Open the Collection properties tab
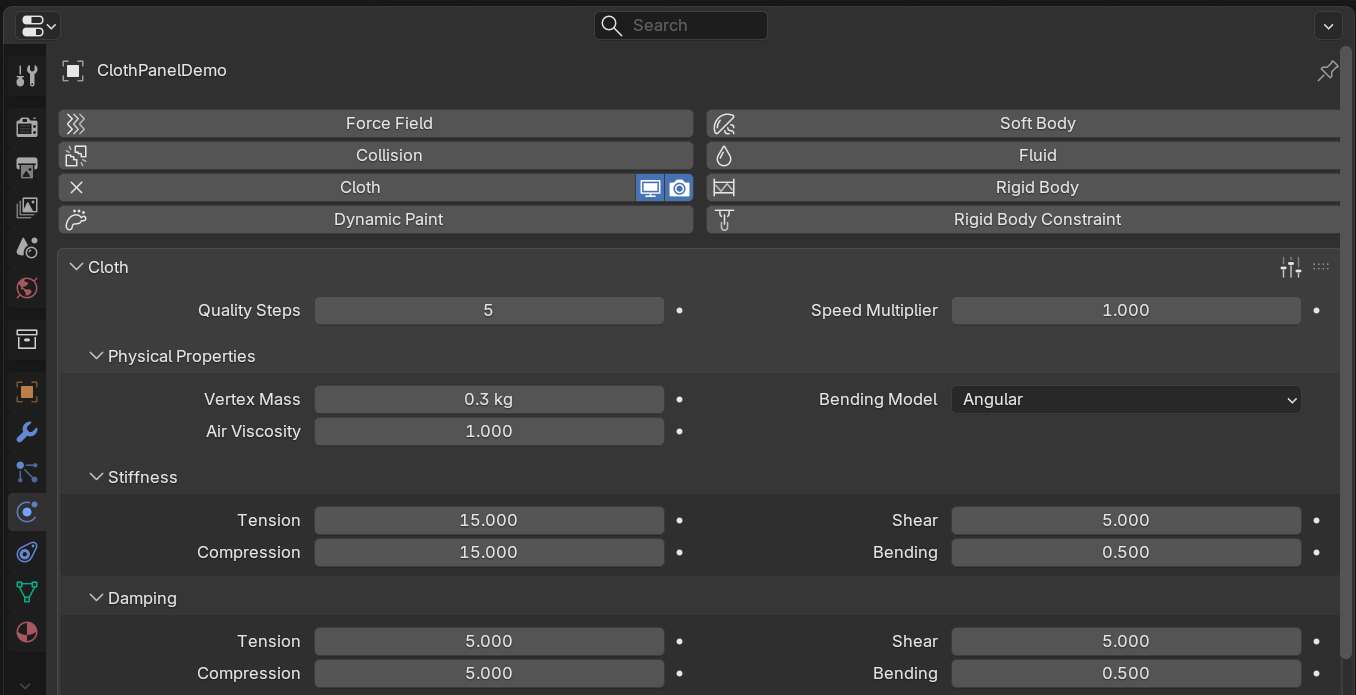The height and width of the screenshot is (695, 1356). [x=27, y=339]
